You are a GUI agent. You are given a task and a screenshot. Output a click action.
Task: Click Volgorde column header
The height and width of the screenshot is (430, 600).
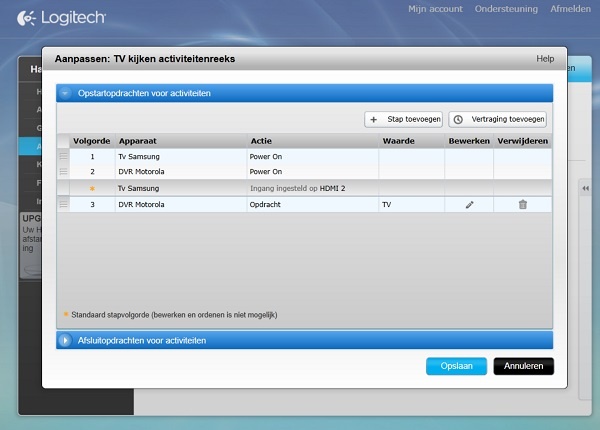[92, 141]
